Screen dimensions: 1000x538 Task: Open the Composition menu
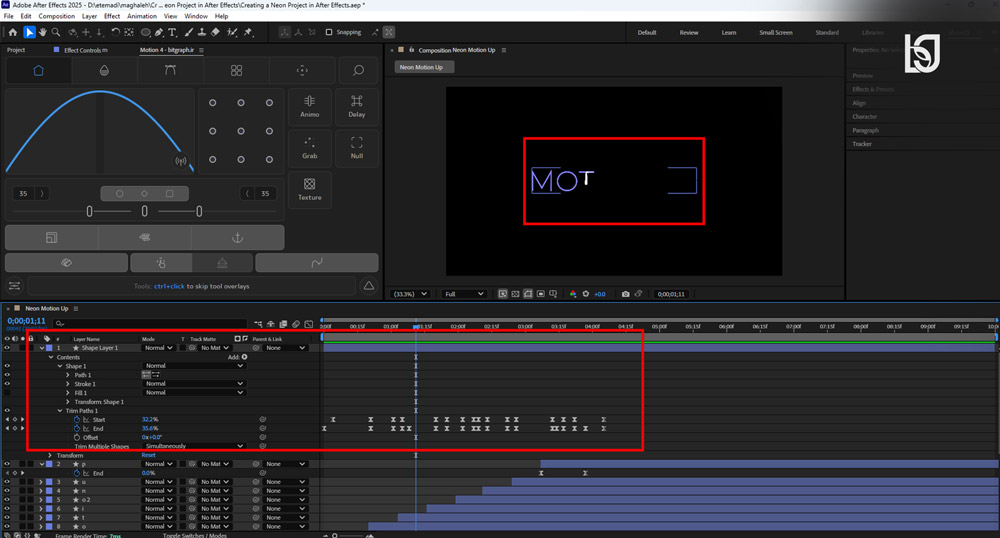(x=57, y=16)
